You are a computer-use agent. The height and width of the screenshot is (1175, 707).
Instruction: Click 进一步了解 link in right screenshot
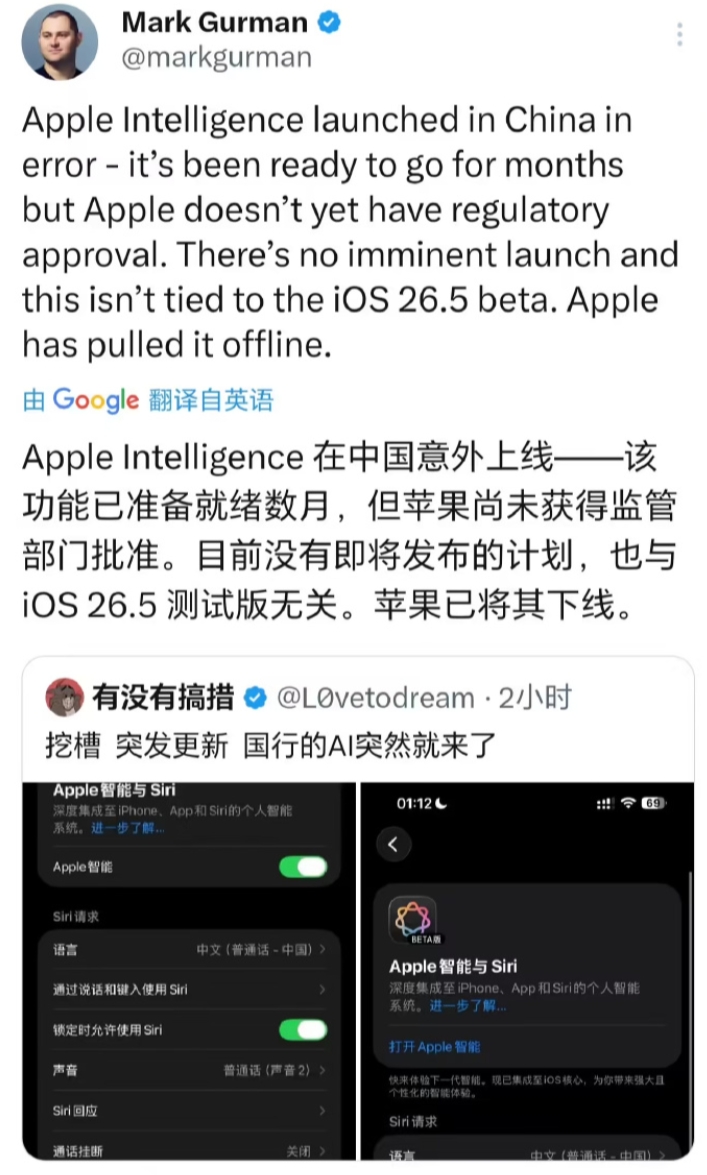coord(468,1006)
